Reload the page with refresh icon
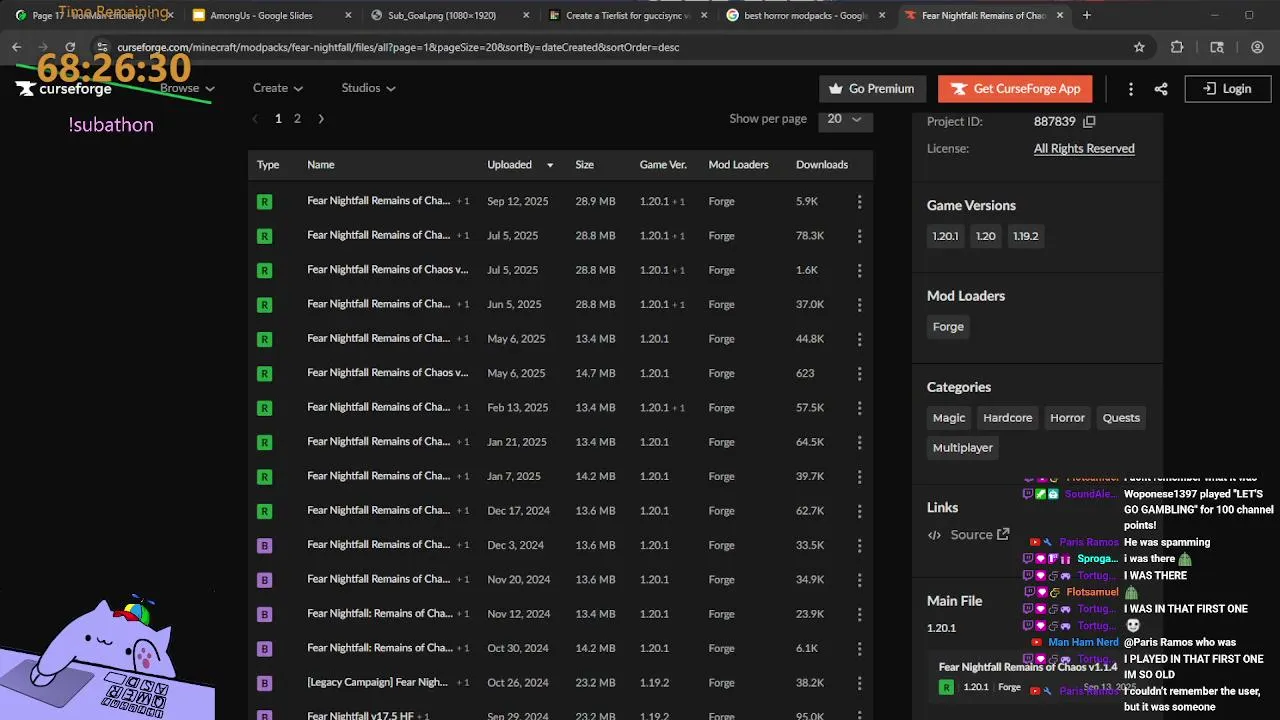1280x720 pixels. (70, 47)
